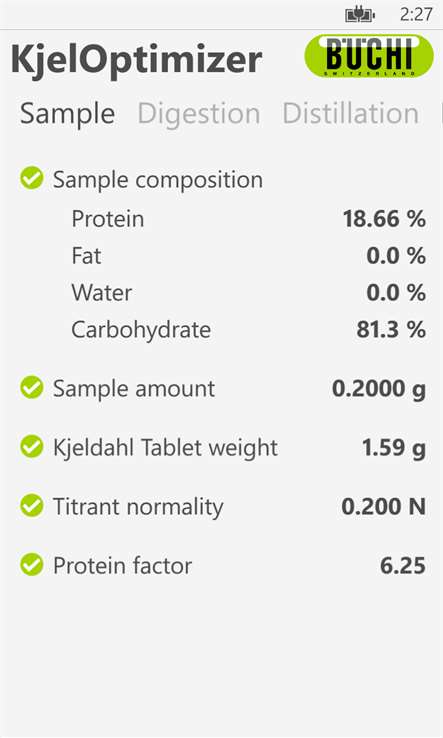Edit the Fat percentage value

point(396,256)
